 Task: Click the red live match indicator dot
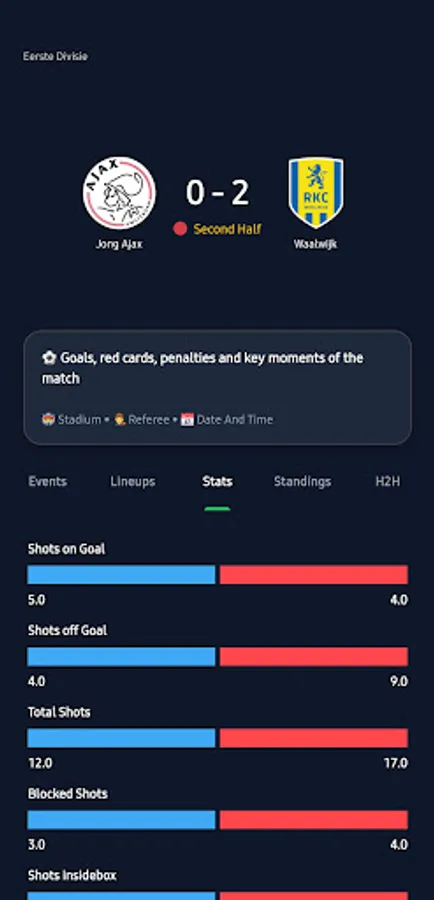[180, 229]
